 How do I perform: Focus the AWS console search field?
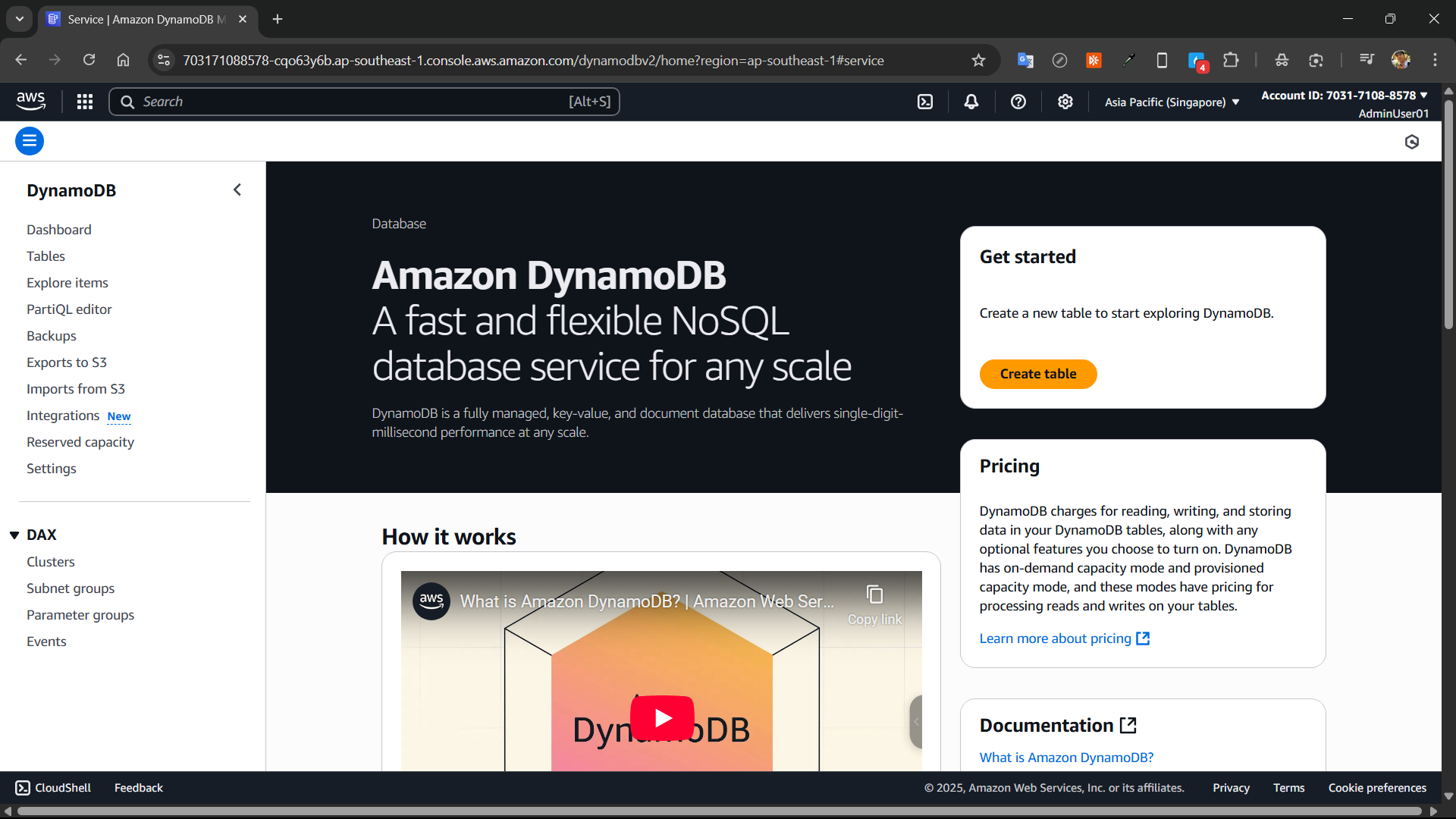[364, 102]
